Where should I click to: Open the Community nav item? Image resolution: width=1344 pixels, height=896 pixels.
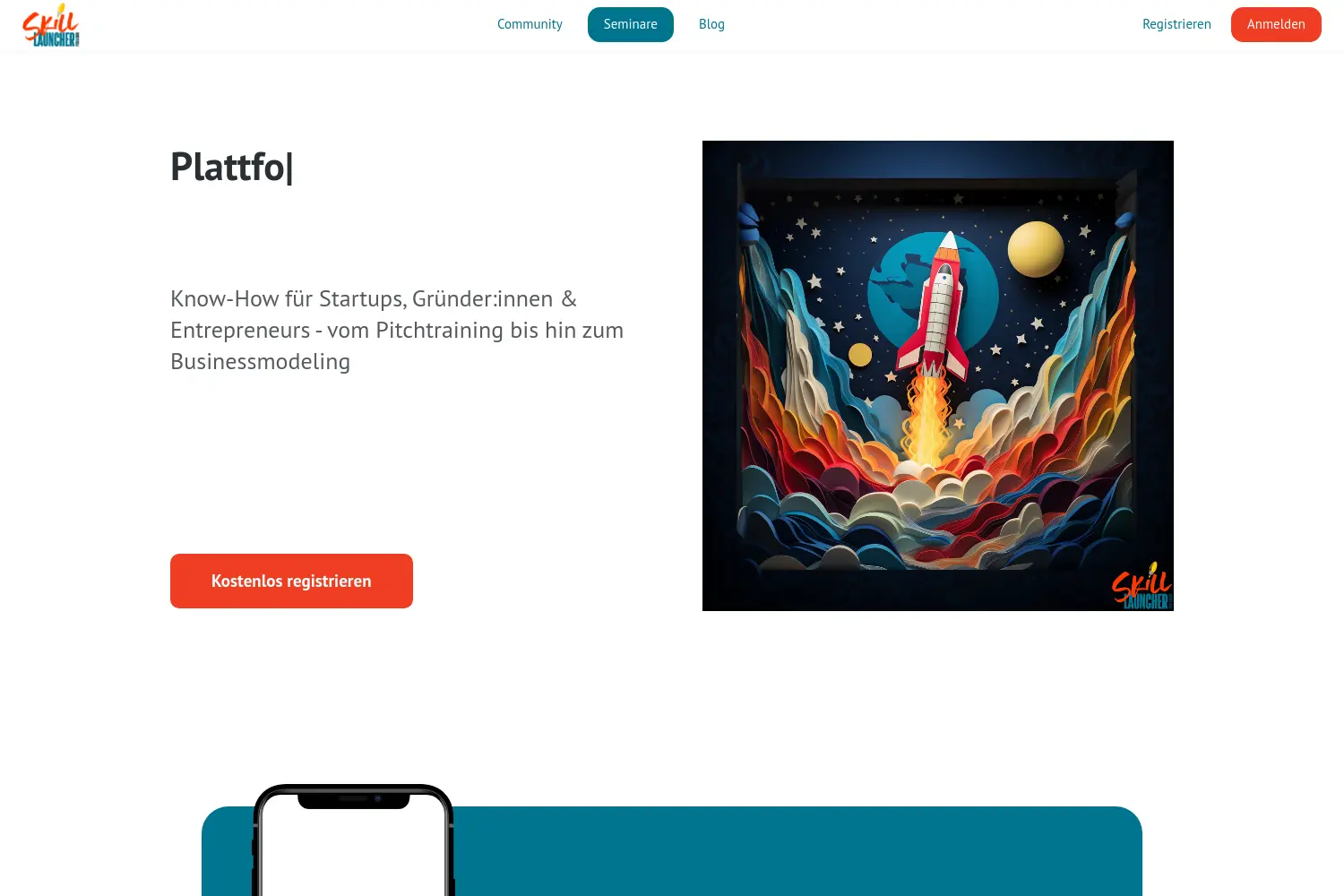(x=530, y=24)
